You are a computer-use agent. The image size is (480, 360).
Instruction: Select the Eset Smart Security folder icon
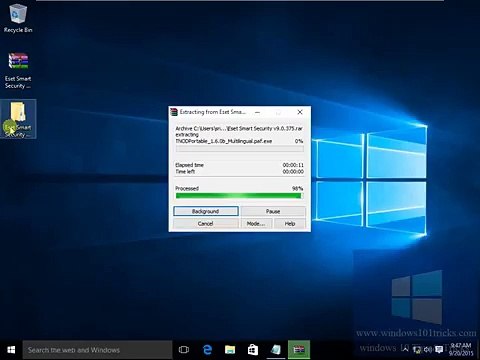[x=18, y=119]
